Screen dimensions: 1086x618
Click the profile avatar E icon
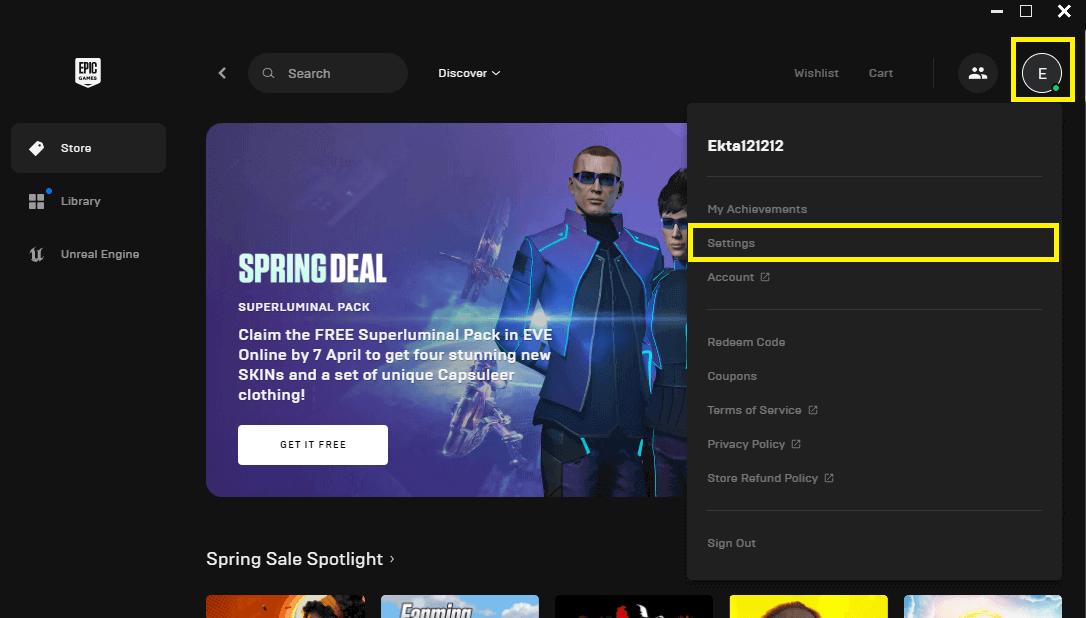pyautogui.click(x=1042, y=73)
